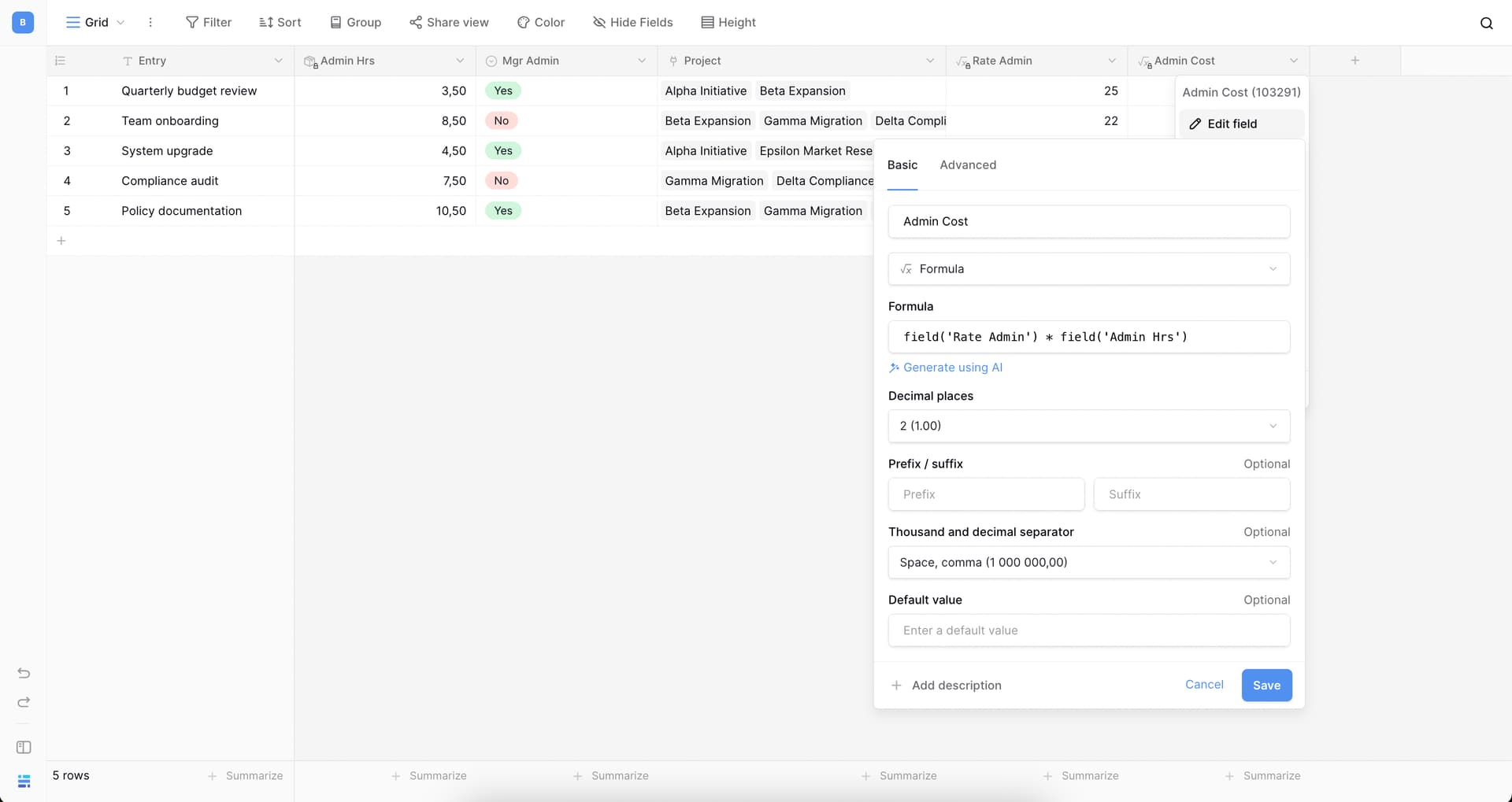
Task: Open the Filter funnel tool
Action: [208, 22]
